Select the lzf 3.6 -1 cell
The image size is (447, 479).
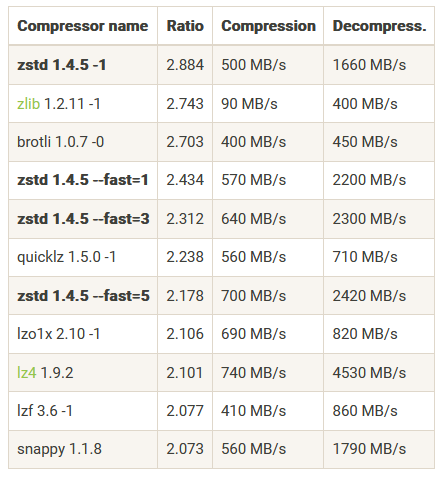(x=83, y=411)
